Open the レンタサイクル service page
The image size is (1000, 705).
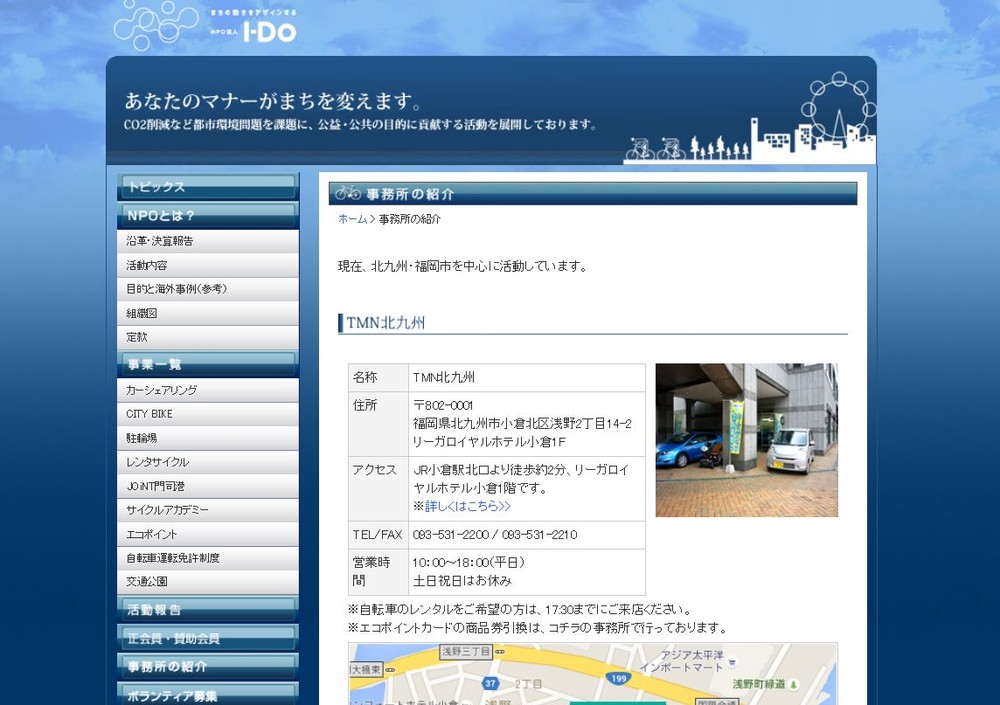point(207,462)
